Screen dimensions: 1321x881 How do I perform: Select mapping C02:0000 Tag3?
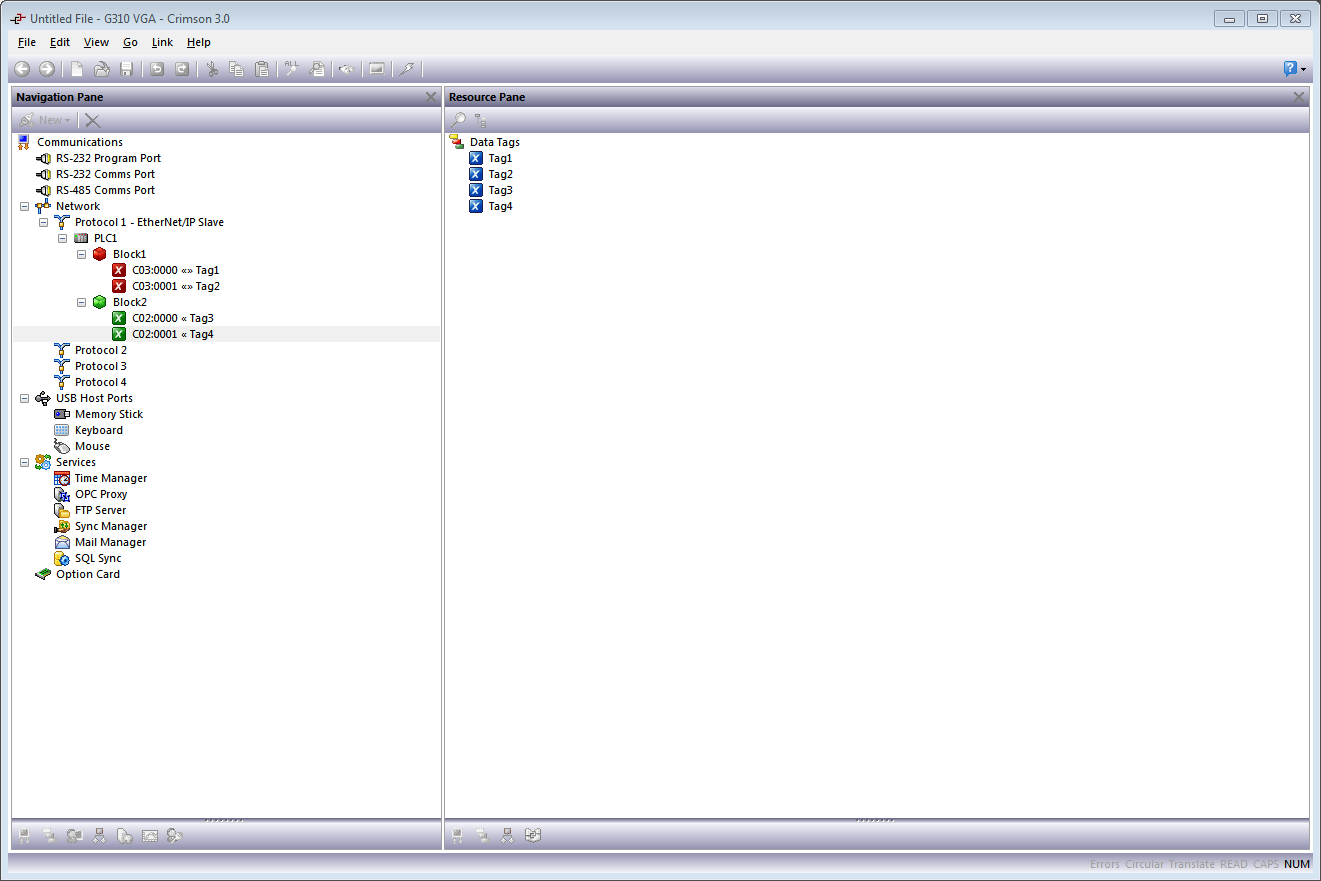172,318
